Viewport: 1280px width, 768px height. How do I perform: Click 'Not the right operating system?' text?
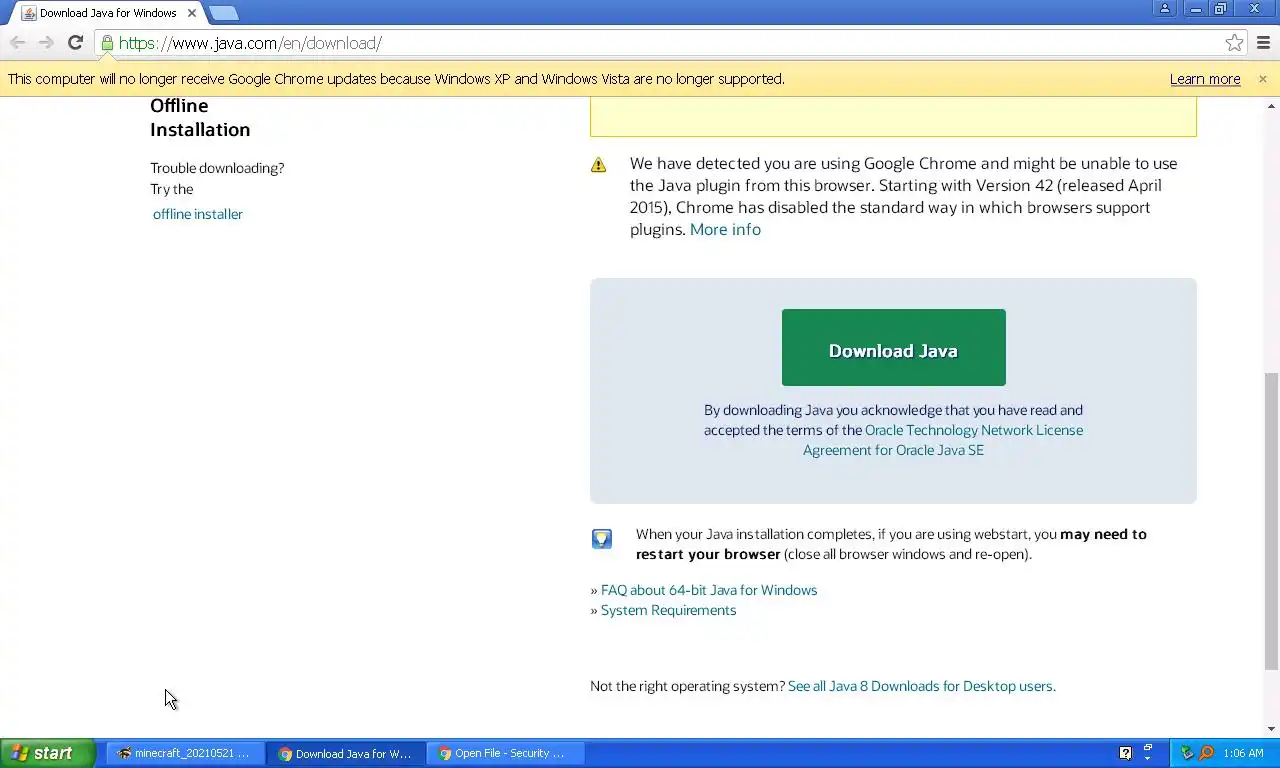(x=687, y=686)
